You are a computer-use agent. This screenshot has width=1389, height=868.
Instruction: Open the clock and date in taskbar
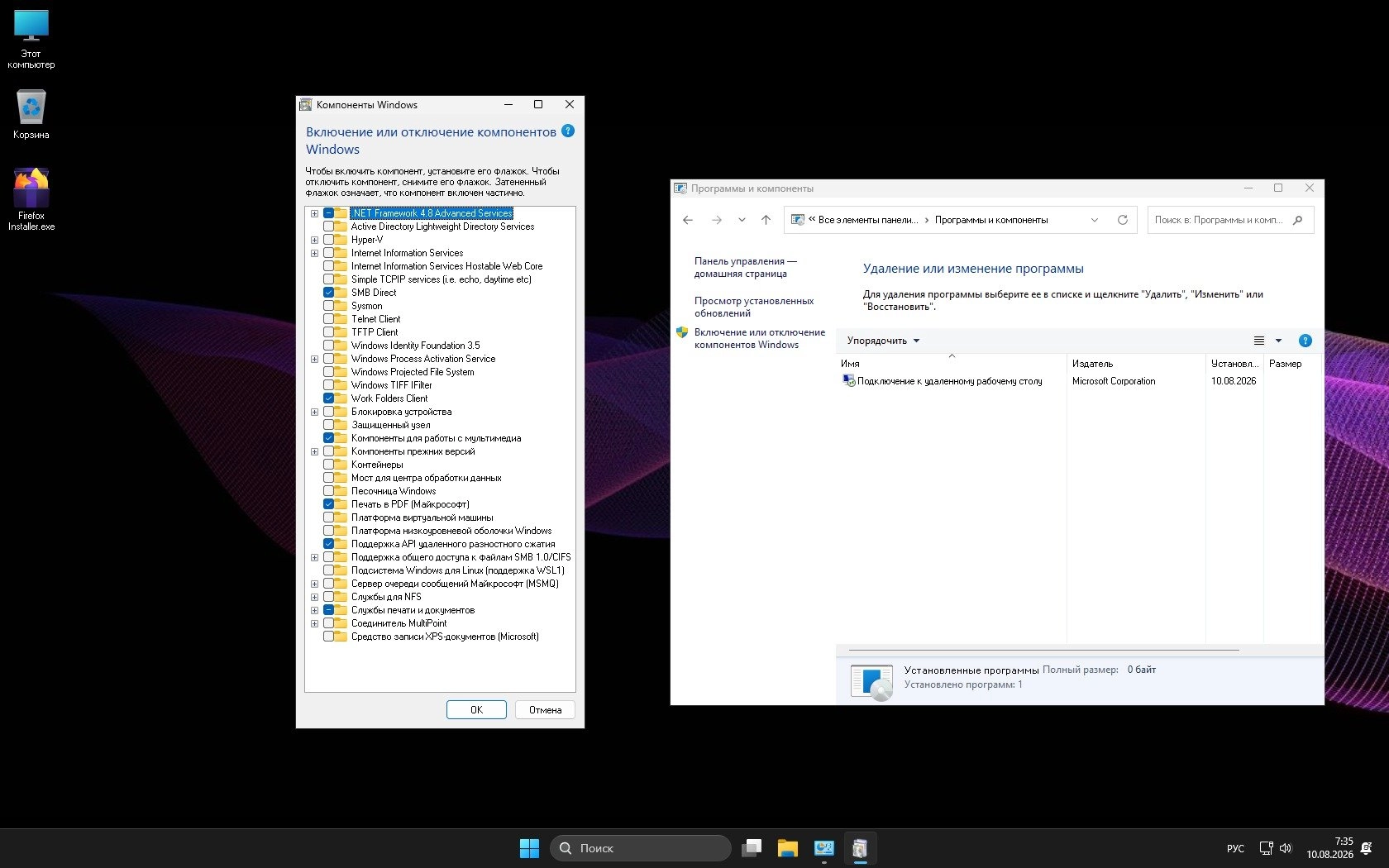[1329, 848]
